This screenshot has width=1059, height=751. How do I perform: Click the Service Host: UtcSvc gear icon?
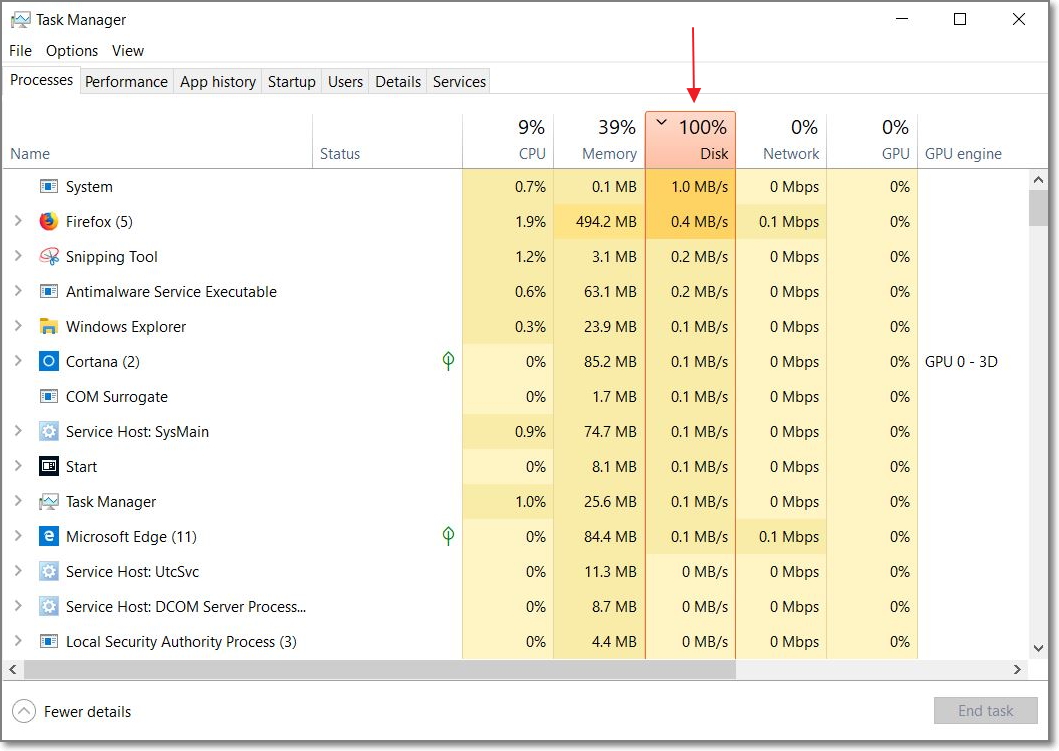(x=49, y=571)
